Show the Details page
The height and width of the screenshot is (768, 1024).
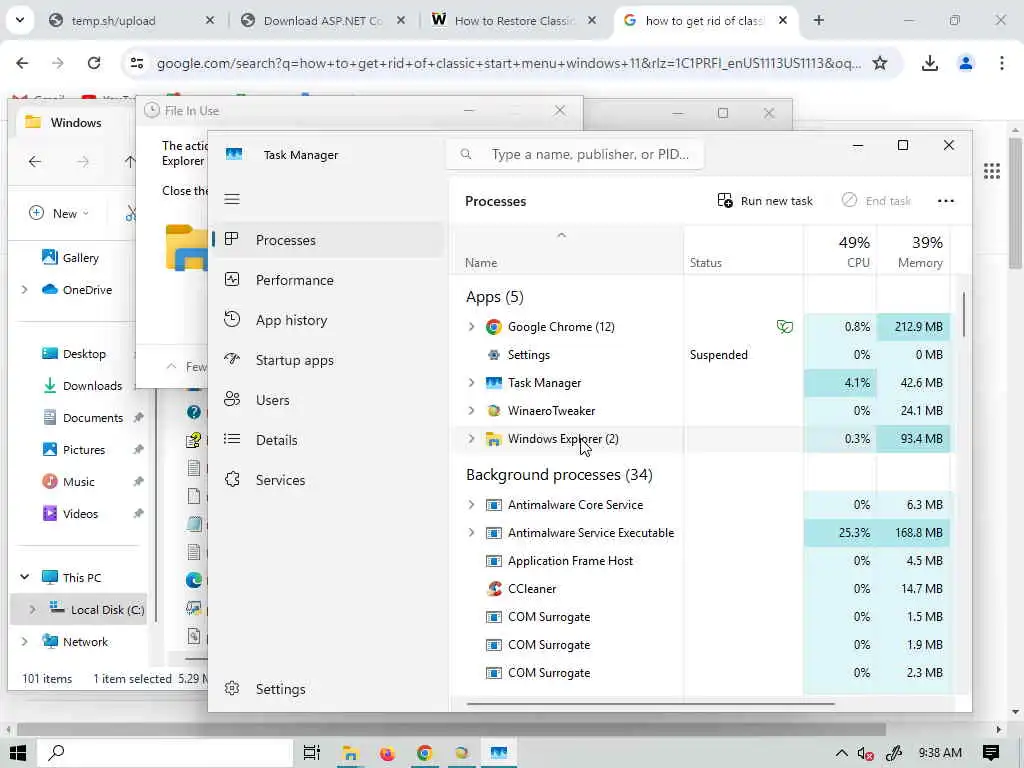coord(328,440)
